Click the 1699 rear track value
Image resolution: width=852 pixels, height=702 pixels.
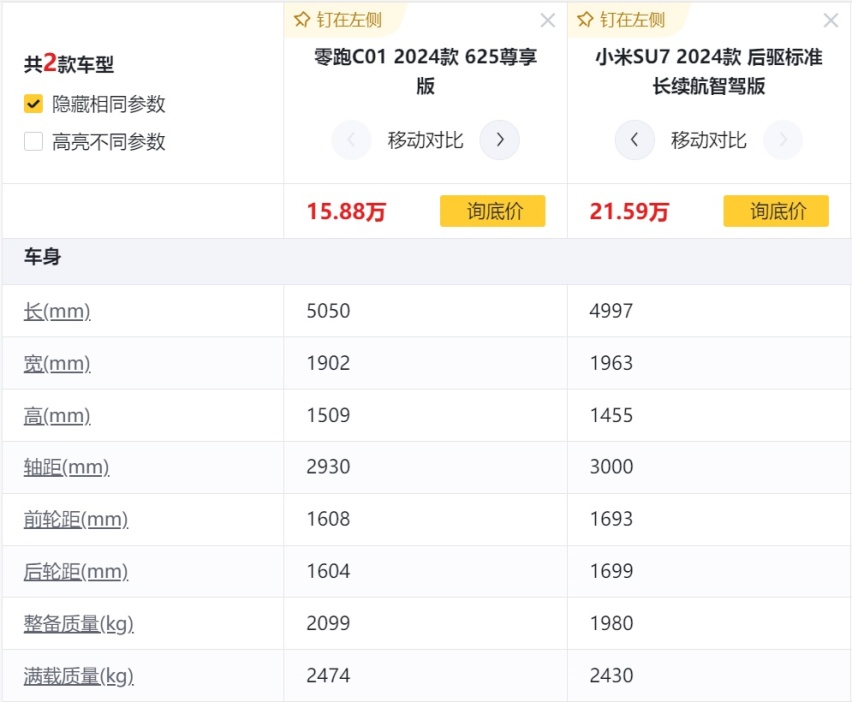click(x=611, y=571)
